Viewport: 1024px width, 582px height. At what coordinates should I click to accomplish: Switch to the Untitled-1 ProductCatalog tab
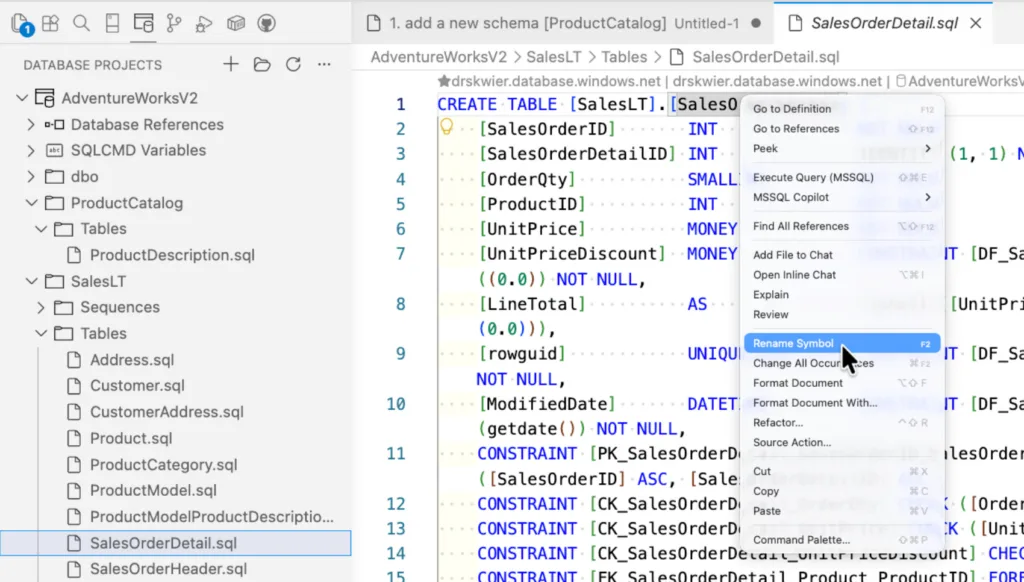tap(564, 24)
